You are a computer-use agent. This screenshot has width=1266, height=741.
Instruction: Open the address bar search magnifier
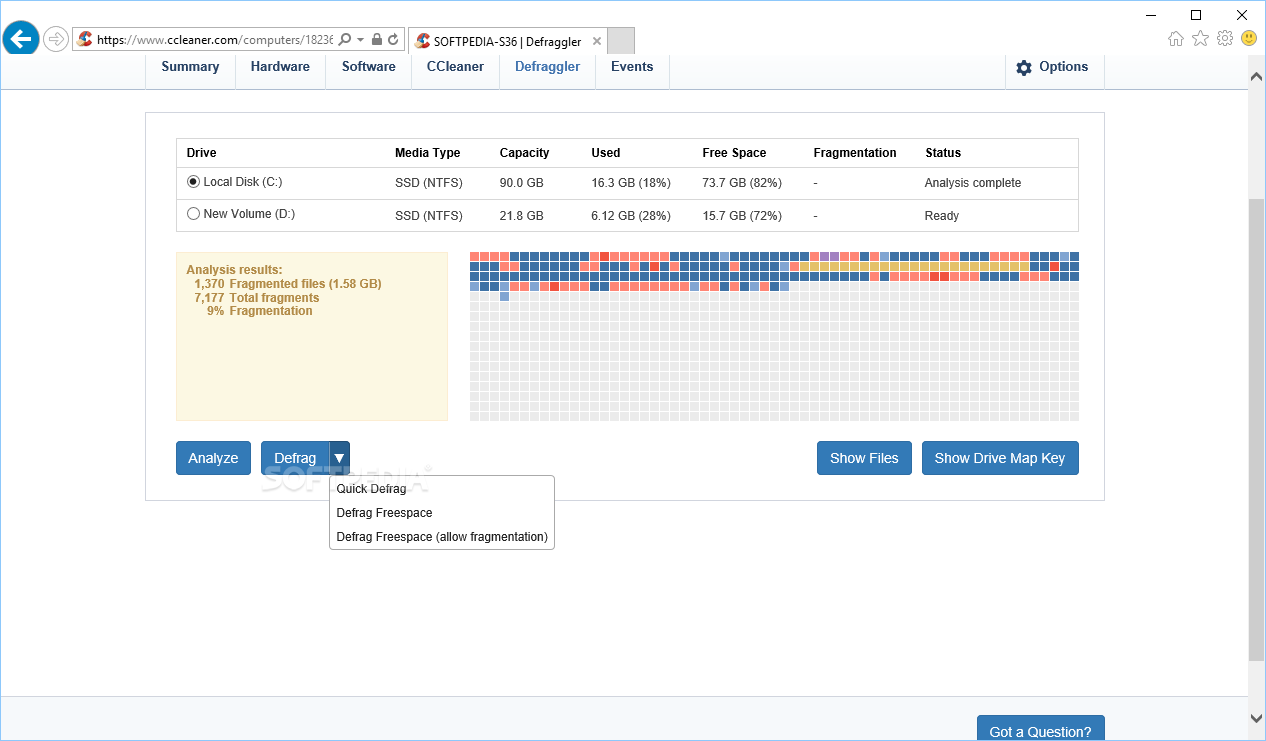(344, 40)
